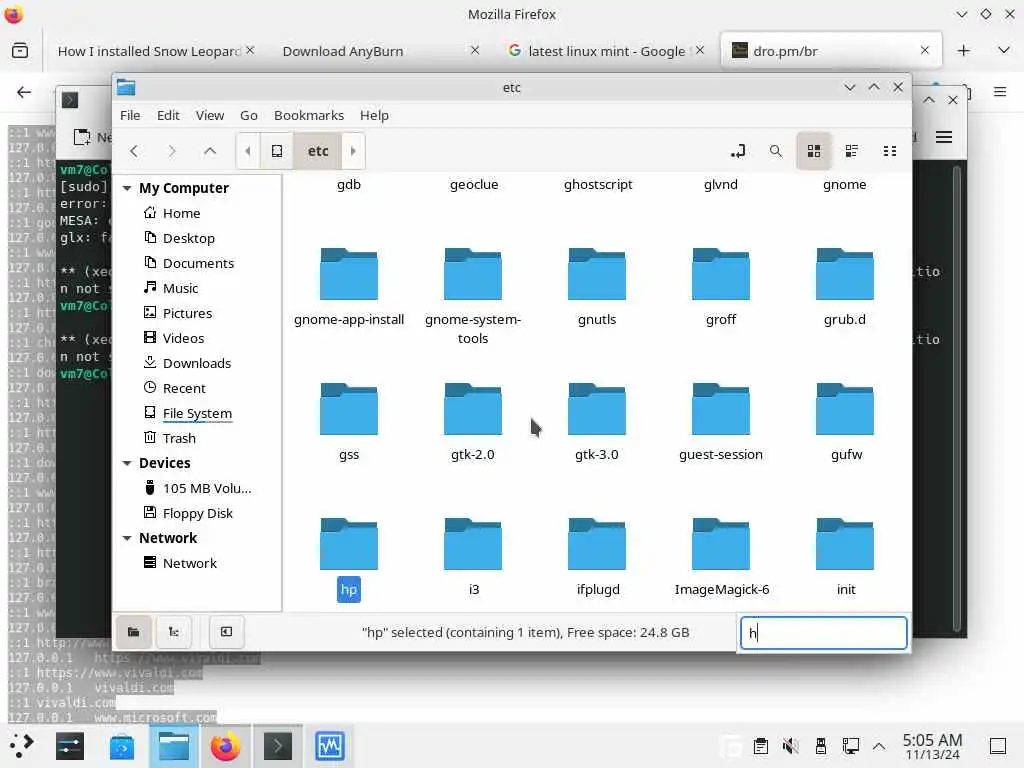Select hp folder
Screen dimensions: 1024x768
(349, 558)
